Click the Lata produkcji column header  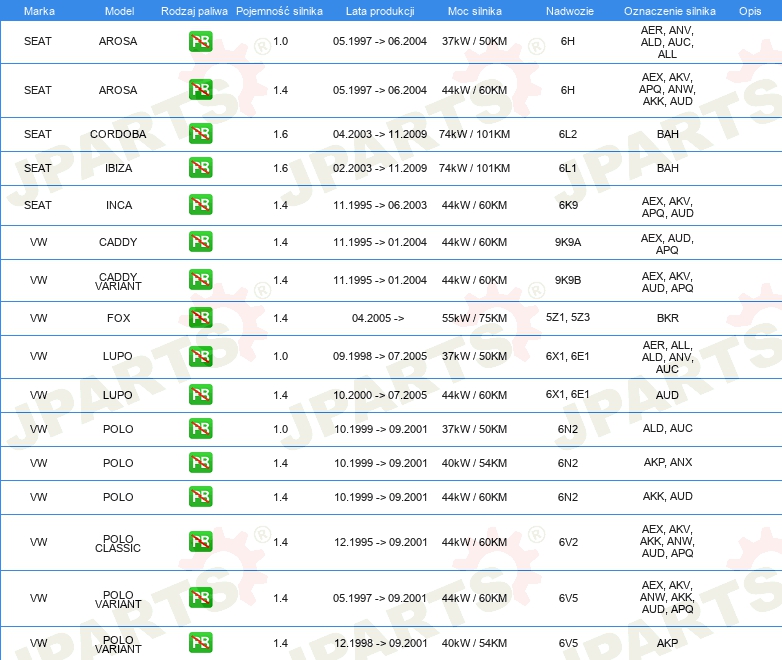(380, 11)
